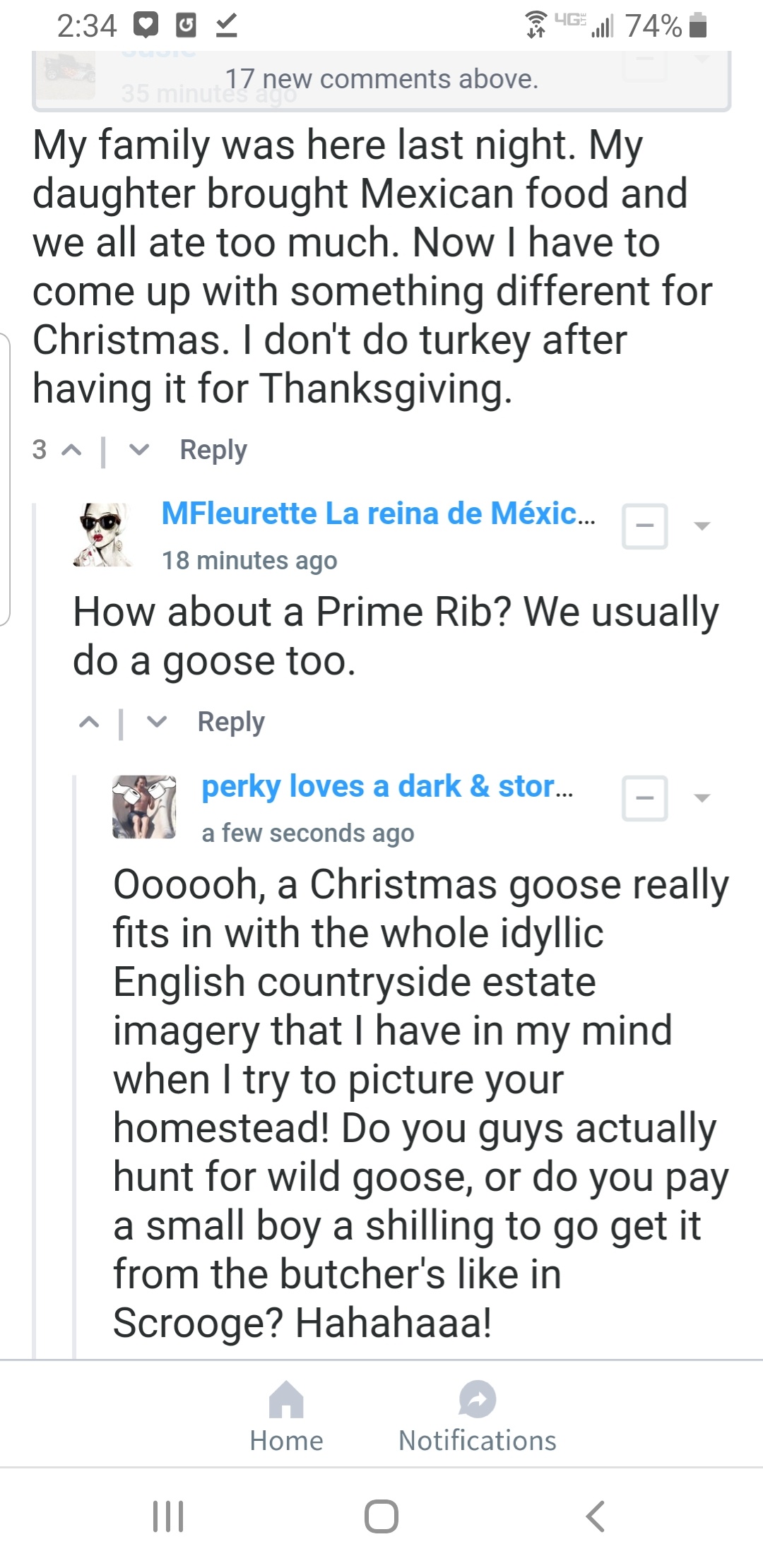
Task: Open Android recent apps button
Action: 168,1516
